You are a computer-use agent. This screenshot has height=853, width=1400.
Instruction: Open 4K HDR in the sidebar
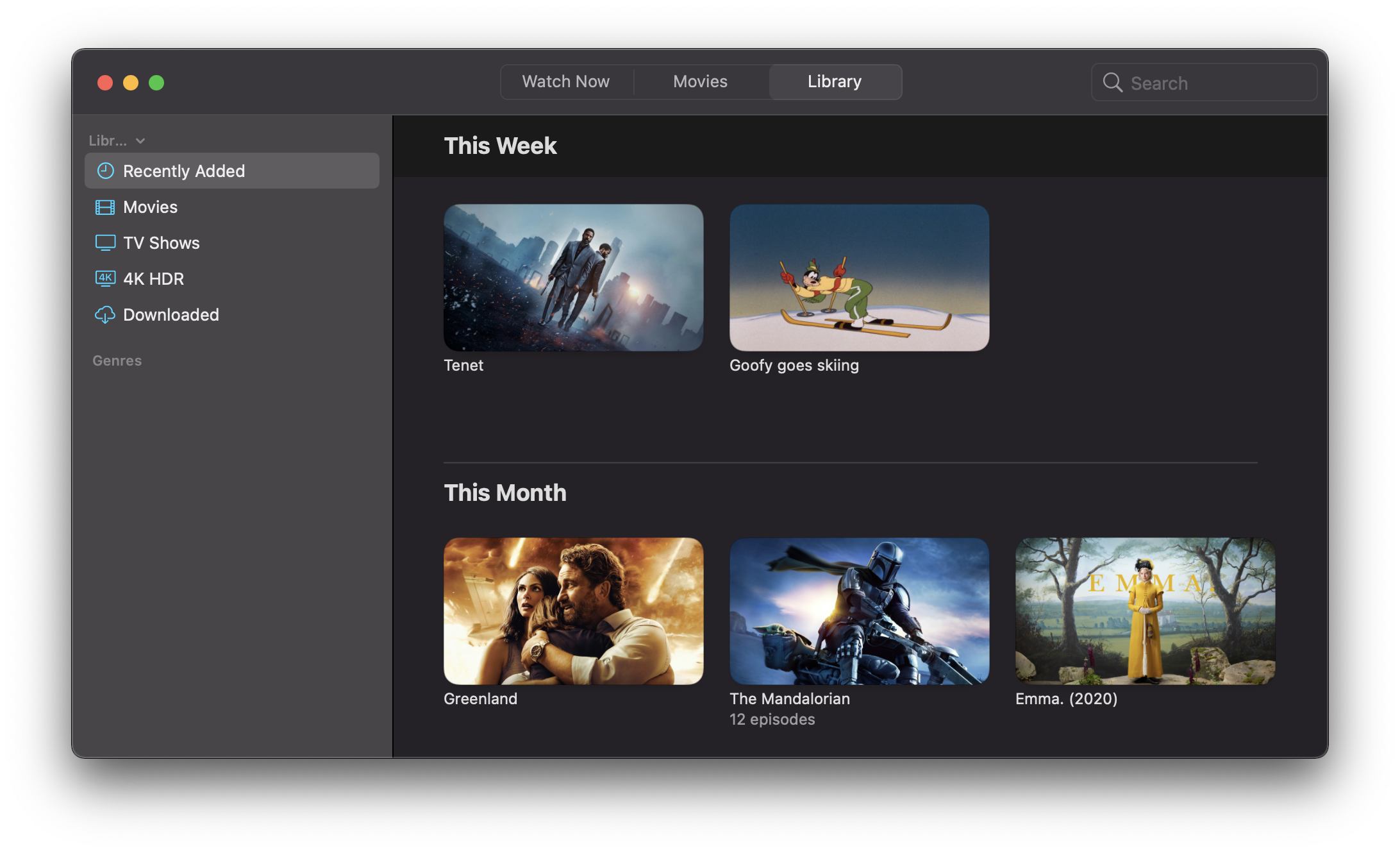pyautogui.click(x=232, y=279)
